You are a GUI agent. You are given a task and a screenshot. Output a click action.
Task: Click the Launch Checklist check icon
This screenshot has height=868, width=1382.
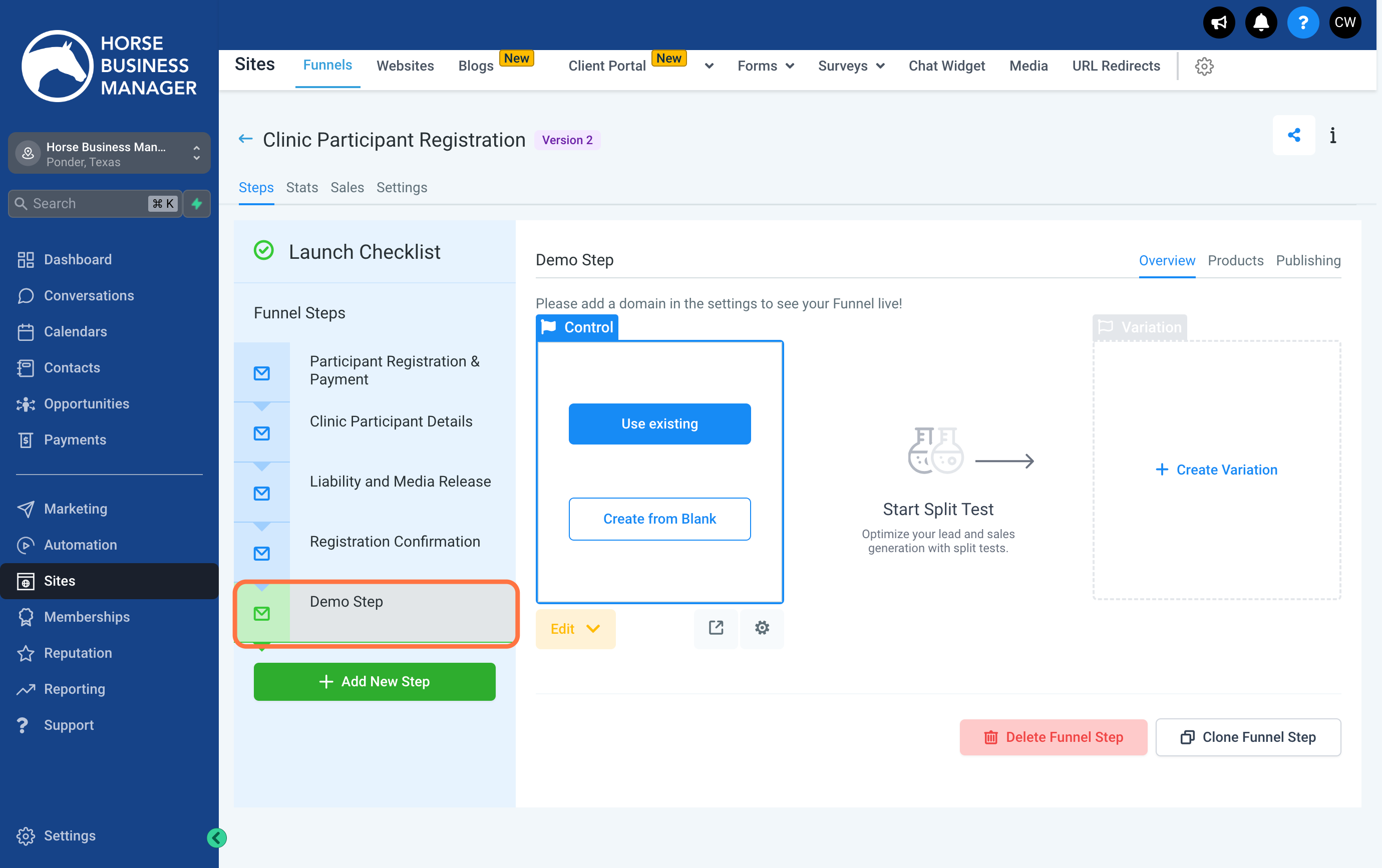pyautogui.click(x=263, y=251)
